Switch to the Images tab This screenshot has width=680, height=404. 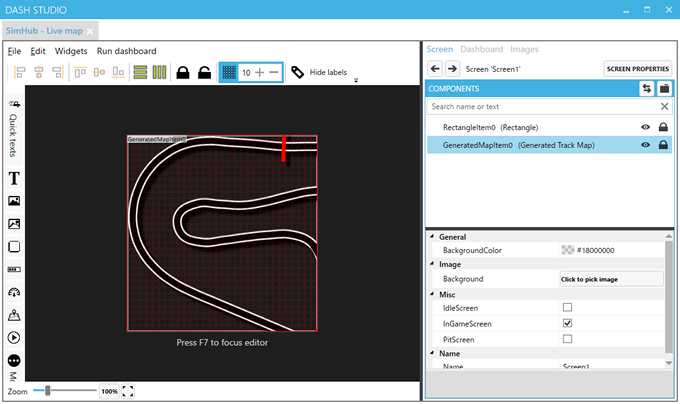(524, 49)
